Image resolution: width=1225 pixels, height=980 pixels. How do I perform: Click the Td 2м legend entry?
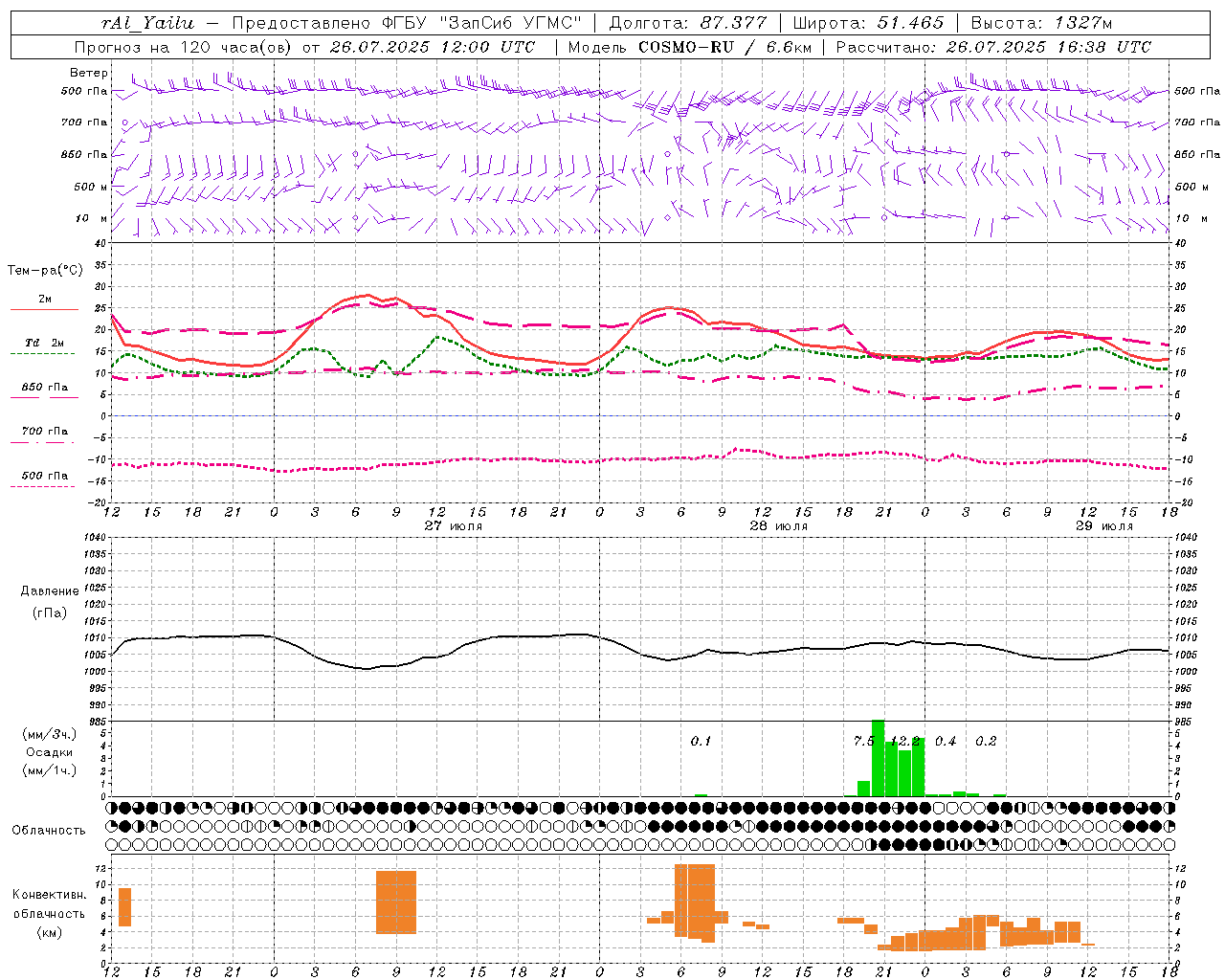[x=45, y=343]
